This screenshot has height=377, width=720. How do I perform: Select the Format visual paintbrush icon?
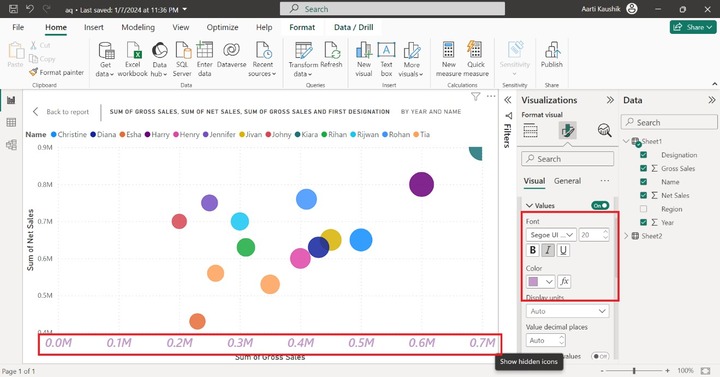(568, 131)
